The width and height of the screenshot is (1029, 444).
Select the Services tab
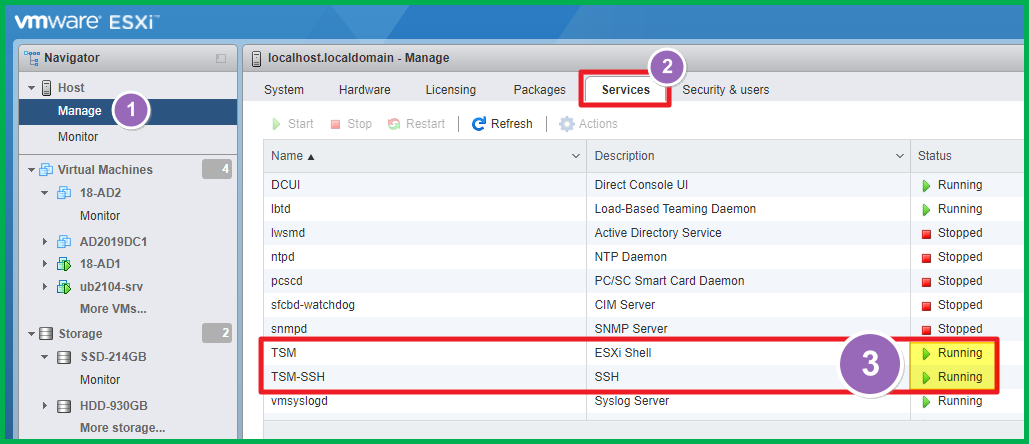pos(625,90)
